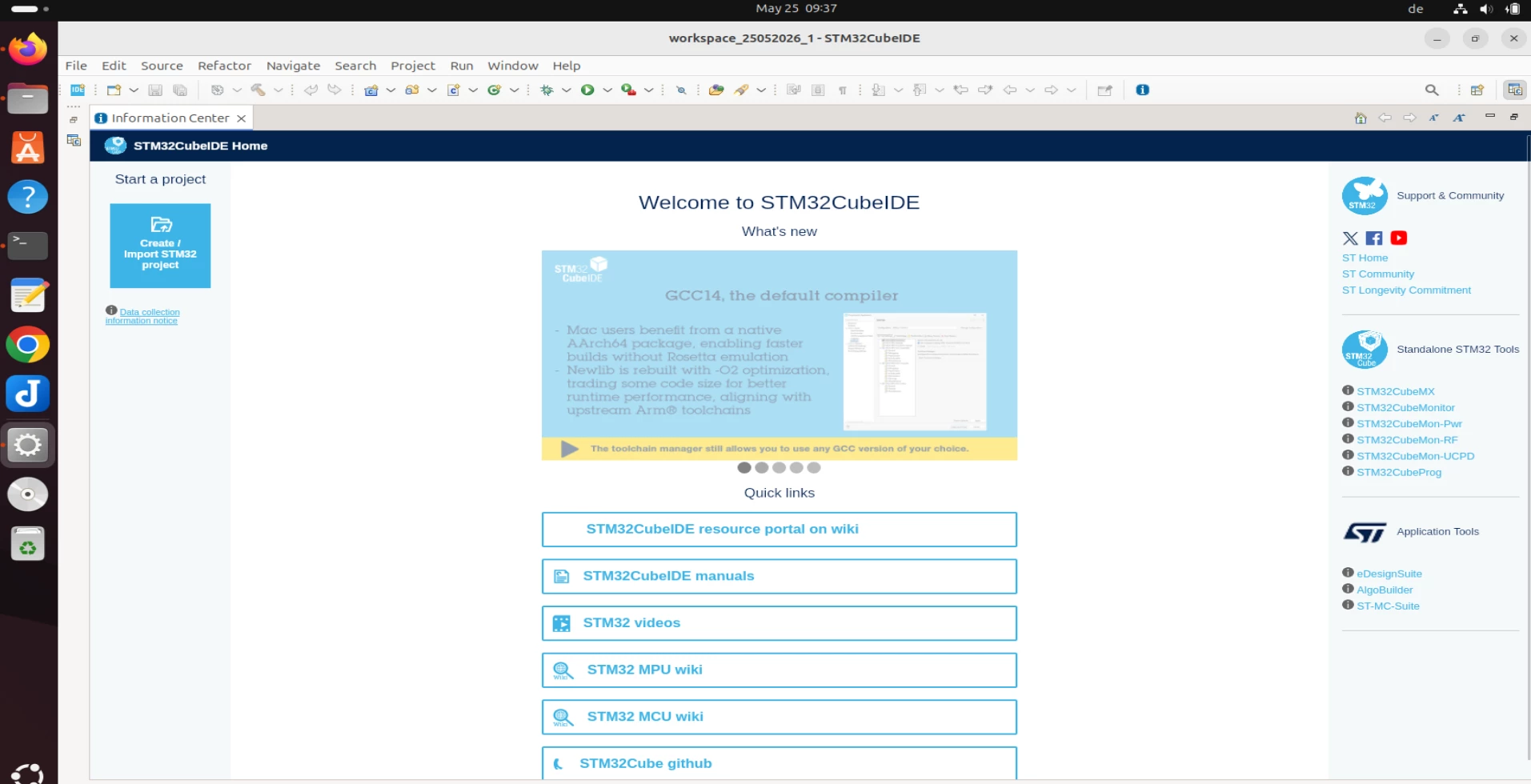Select the second carousel slide dot
1531x784 pixels.
762,468
